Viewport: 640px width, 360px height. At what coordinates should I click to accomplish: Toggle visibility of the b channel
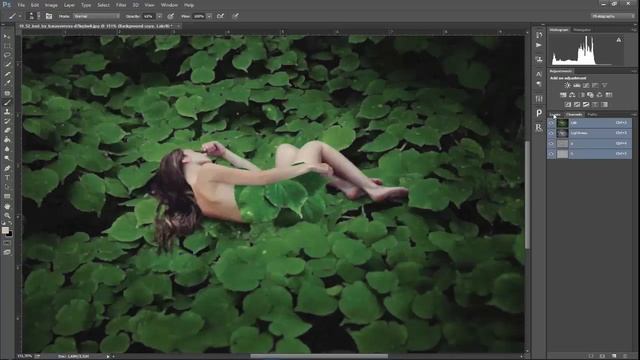[551, 154]
